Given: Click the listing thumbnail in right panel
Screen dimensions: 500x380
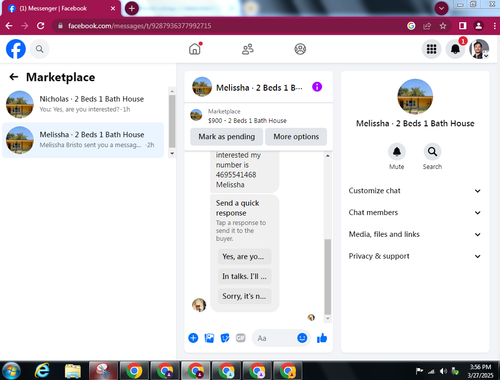Looking at the screenshot, I should [x=415, y=96].
